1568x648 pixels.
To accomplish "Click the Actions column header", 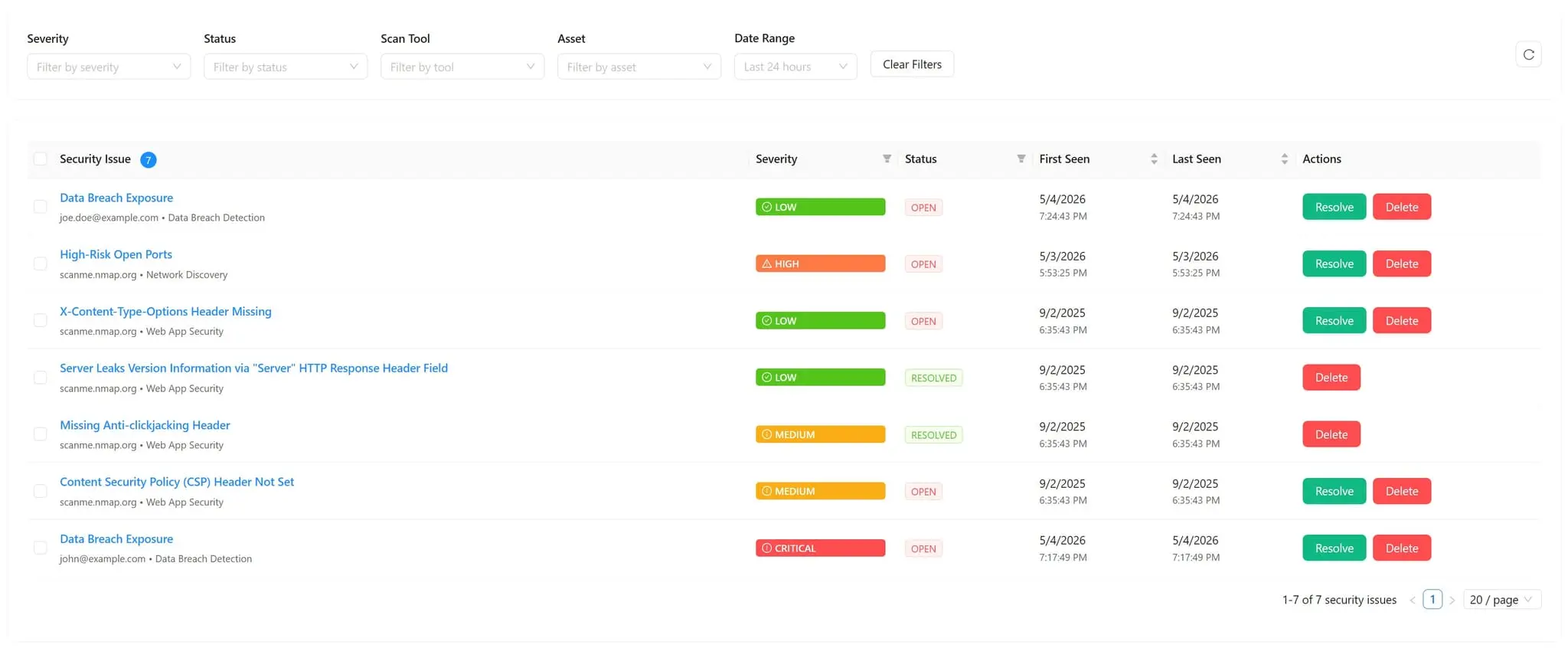I will tap(1321, 159).
